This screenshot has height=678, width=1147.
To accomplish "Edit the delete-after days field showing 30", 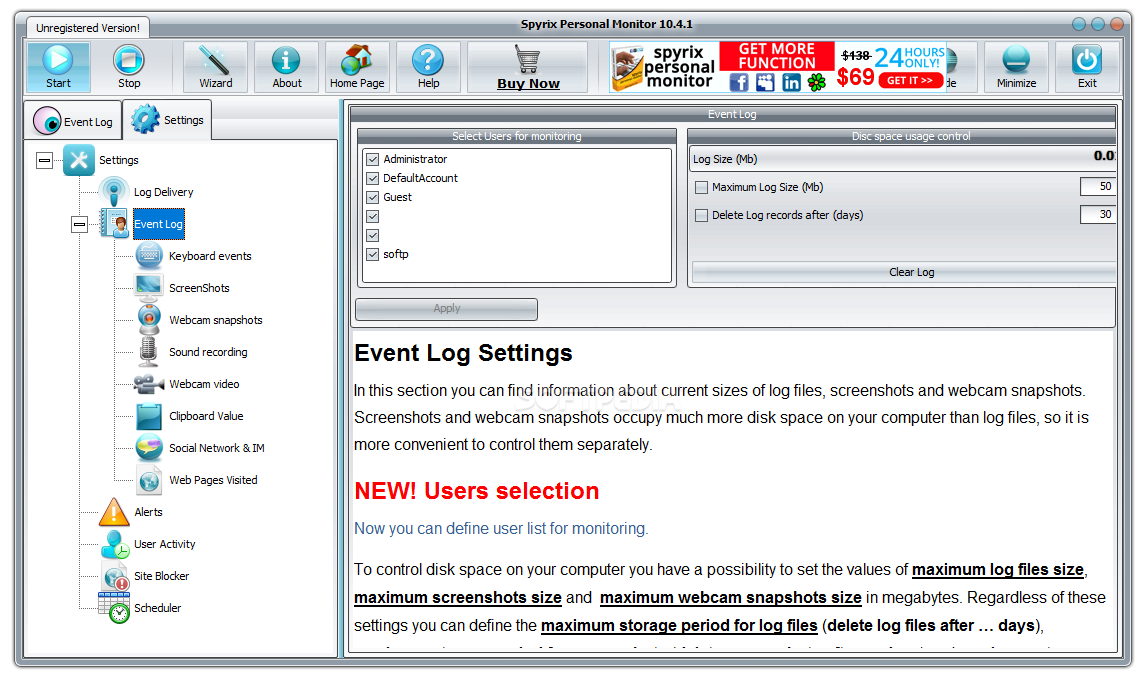I will tap(1097, 214).
